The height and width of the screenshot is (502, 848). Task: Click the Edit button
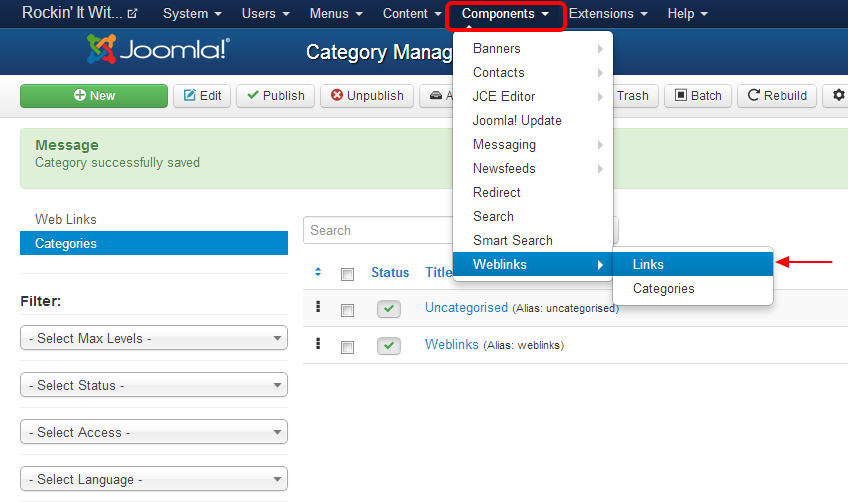[202, 96]
